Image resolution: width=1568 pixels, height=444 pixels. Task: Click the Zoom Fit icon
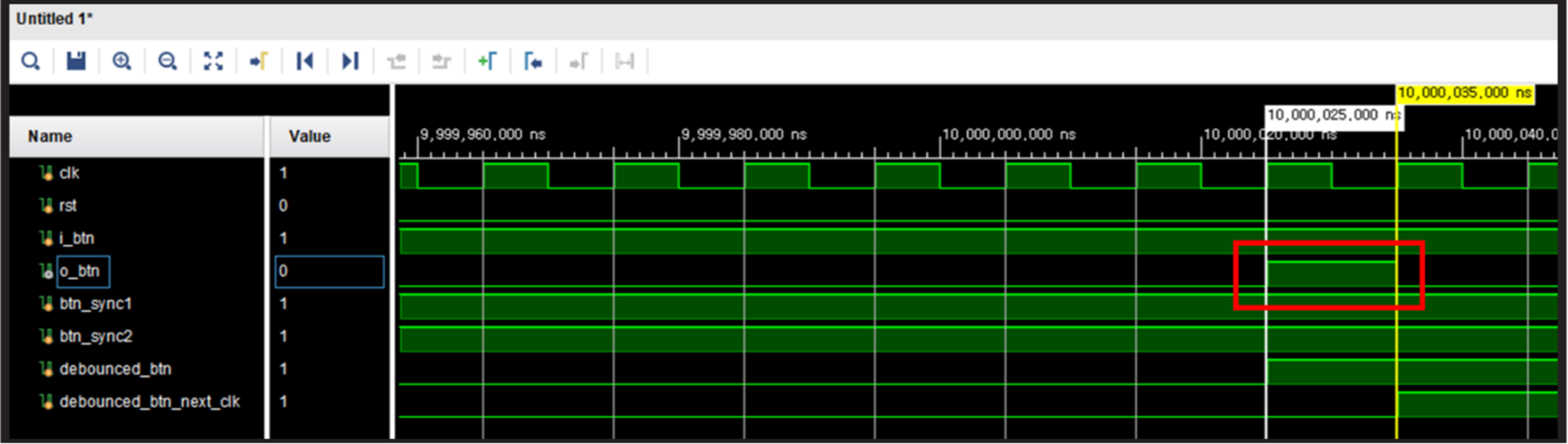[213, 61]
